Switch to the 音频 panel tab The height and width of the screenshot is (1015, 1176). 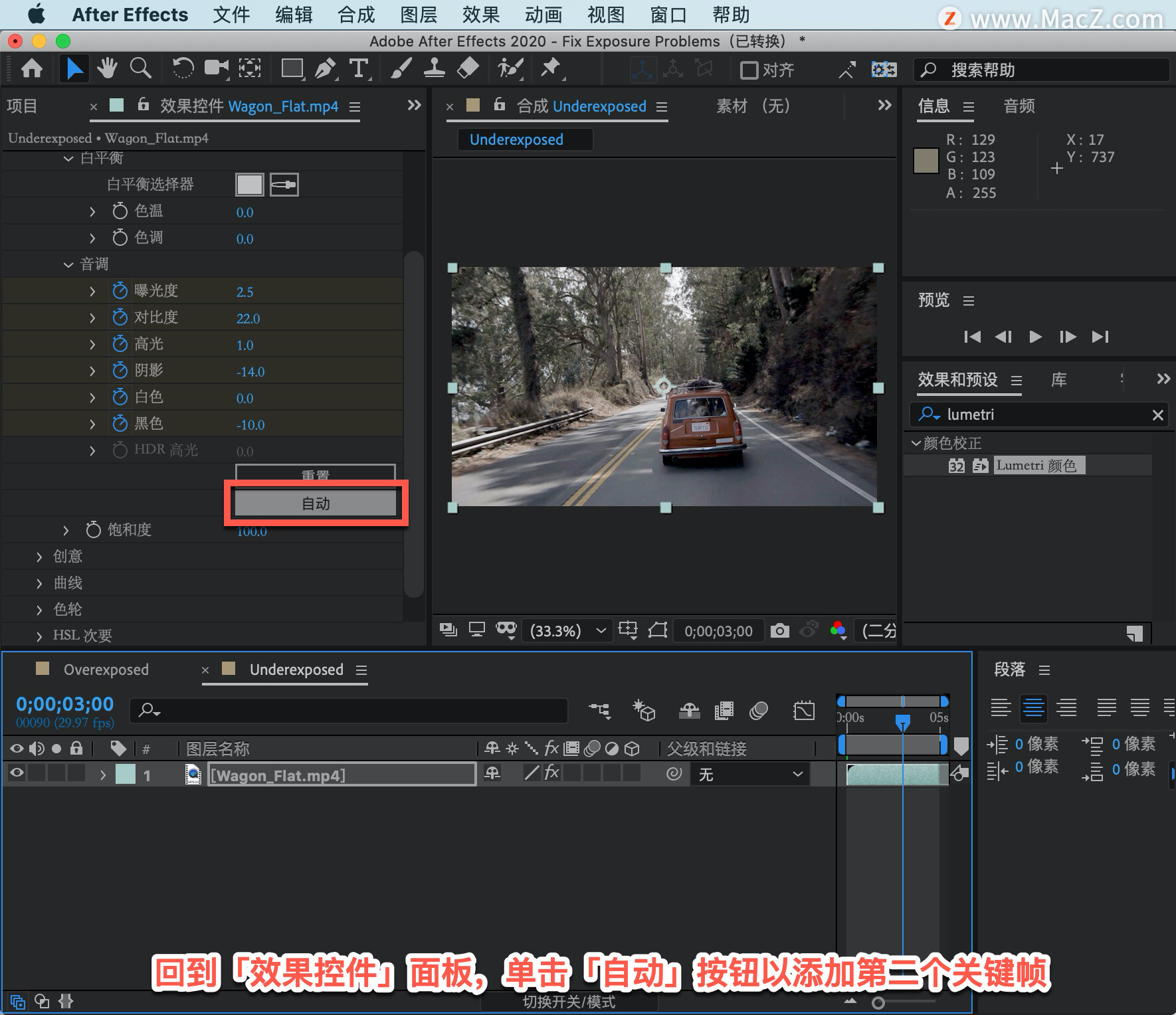click(1019, 106)
